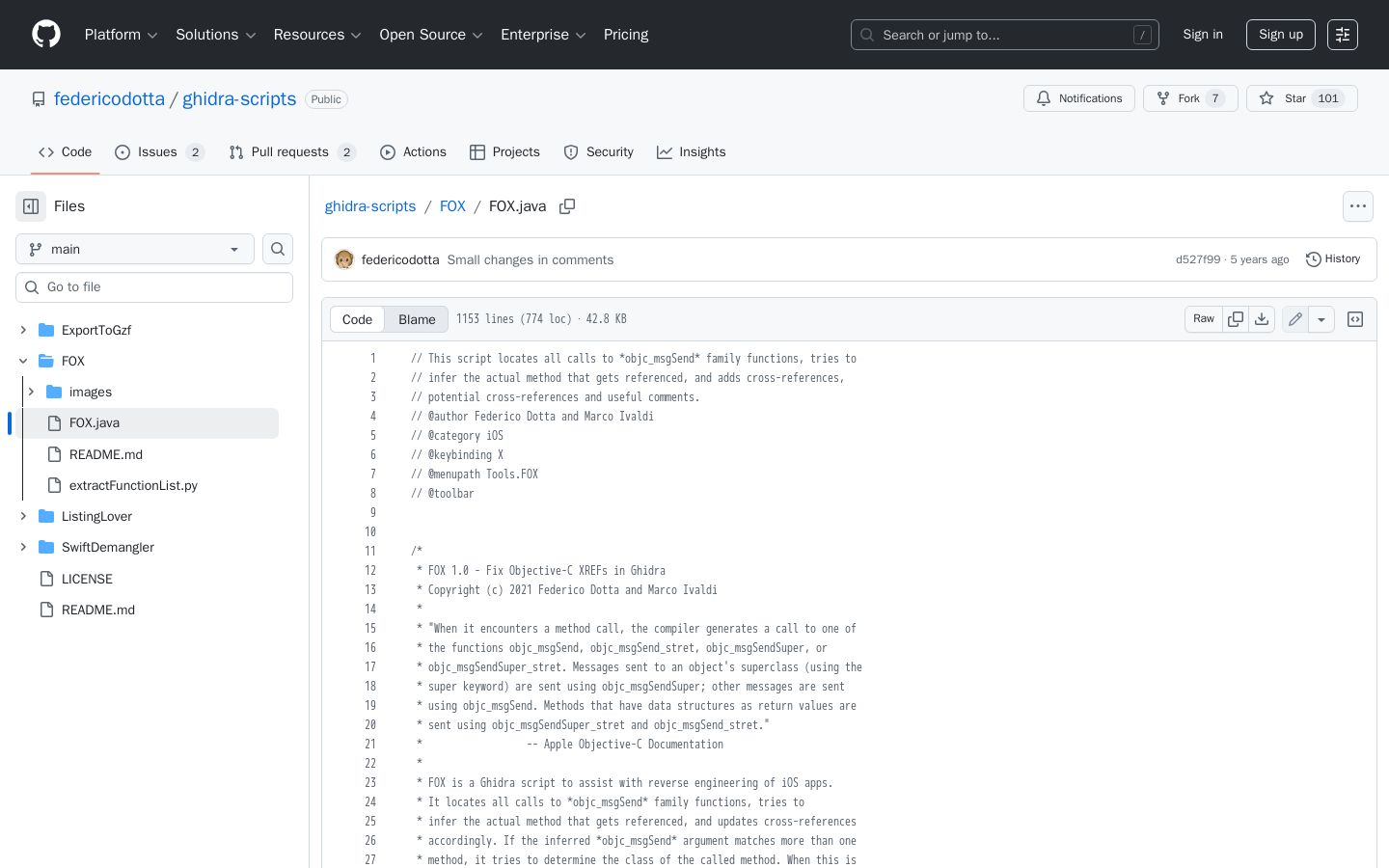
Task: Open the FOX breadcrumb link
Action: 452,206
